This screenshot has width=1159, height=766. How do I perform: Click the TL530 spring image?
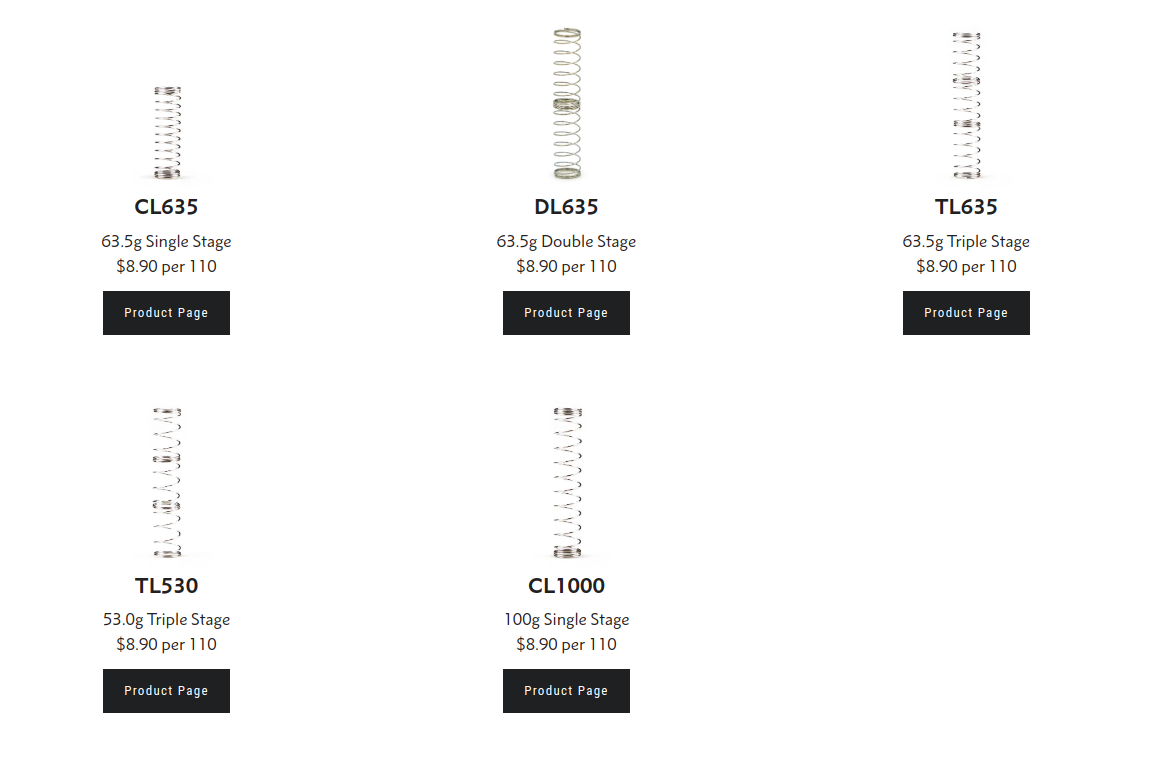pos(167,481)
